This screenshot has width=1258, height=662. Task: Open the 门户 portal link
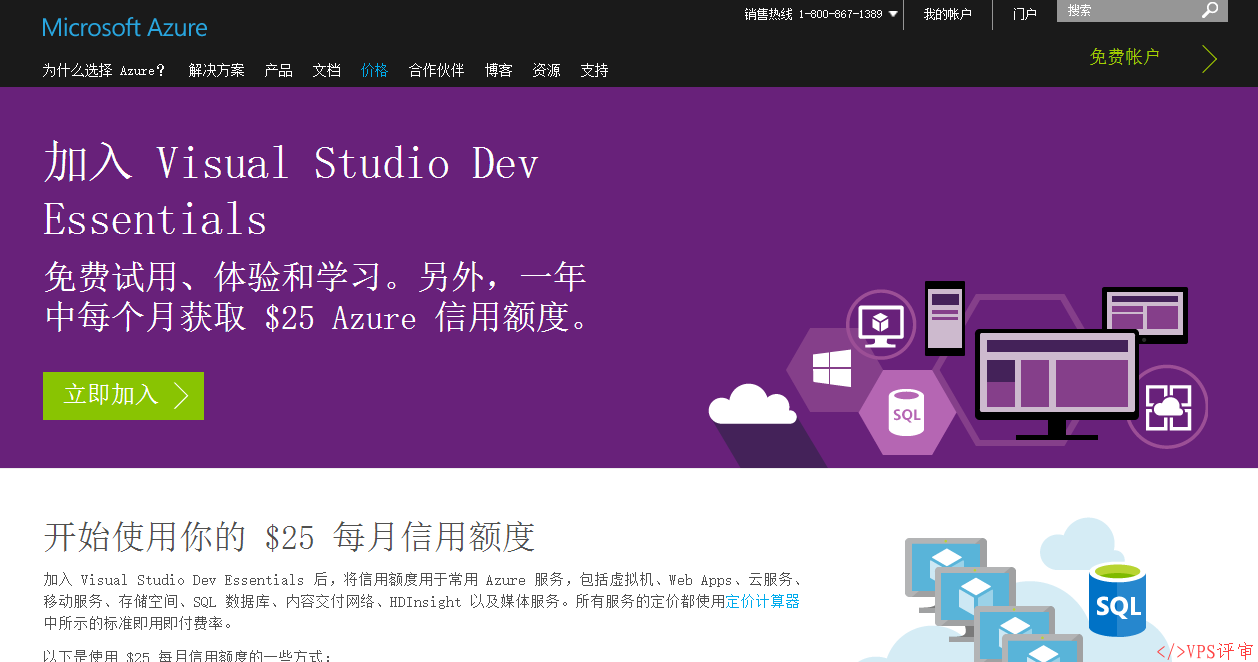[1024, 14]
